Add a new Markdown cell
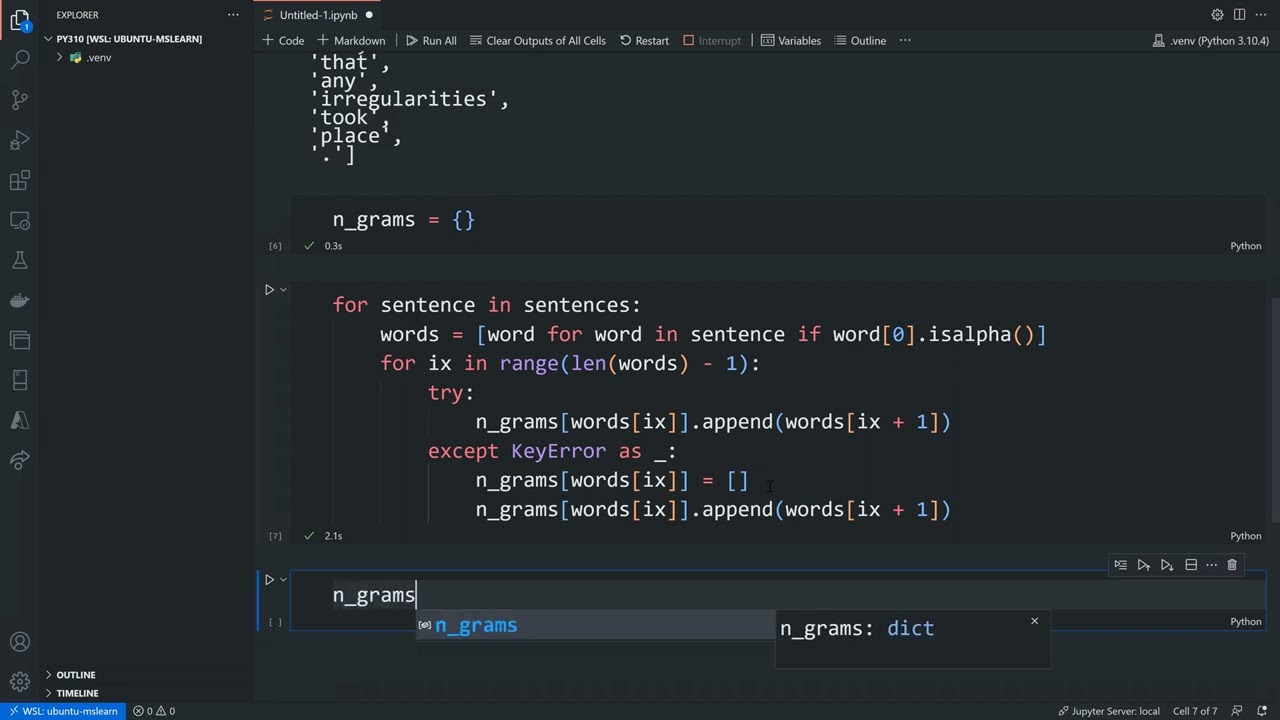 pos(351,41)
